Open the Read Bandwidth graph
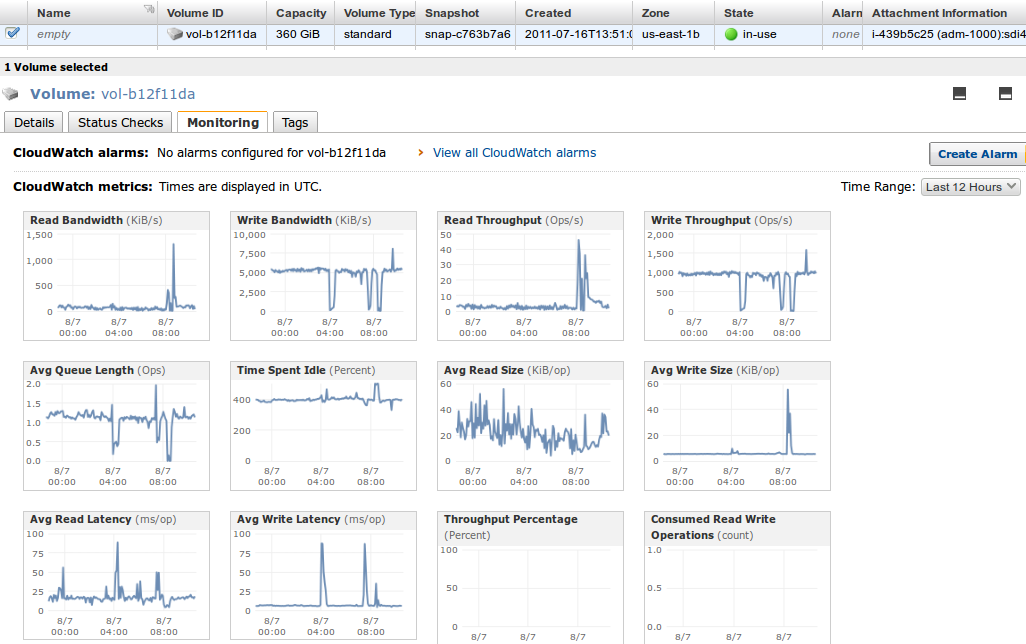The width and height of the screenshot is (1026, 644). coord(116,276)
